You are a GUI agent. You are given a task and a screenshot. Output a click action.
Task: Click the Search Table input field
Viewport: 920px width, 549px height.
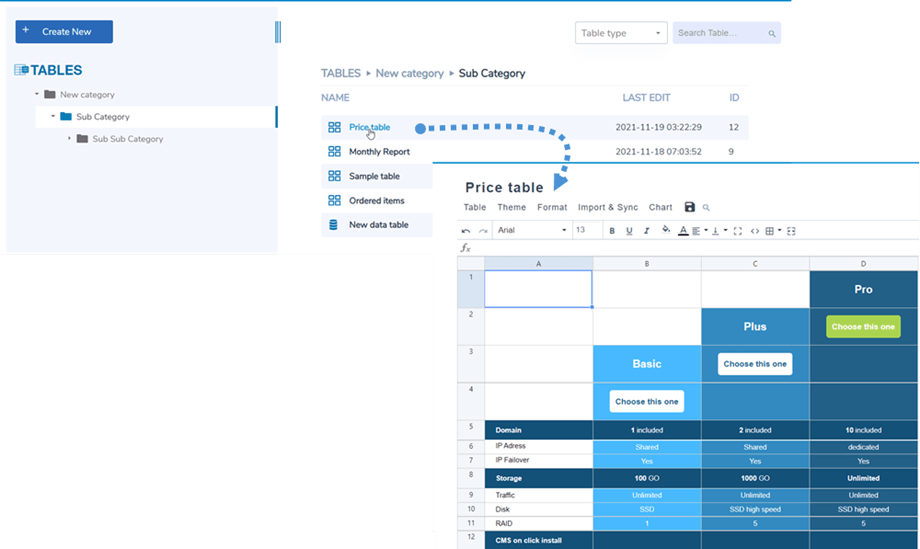pos(721,33)
